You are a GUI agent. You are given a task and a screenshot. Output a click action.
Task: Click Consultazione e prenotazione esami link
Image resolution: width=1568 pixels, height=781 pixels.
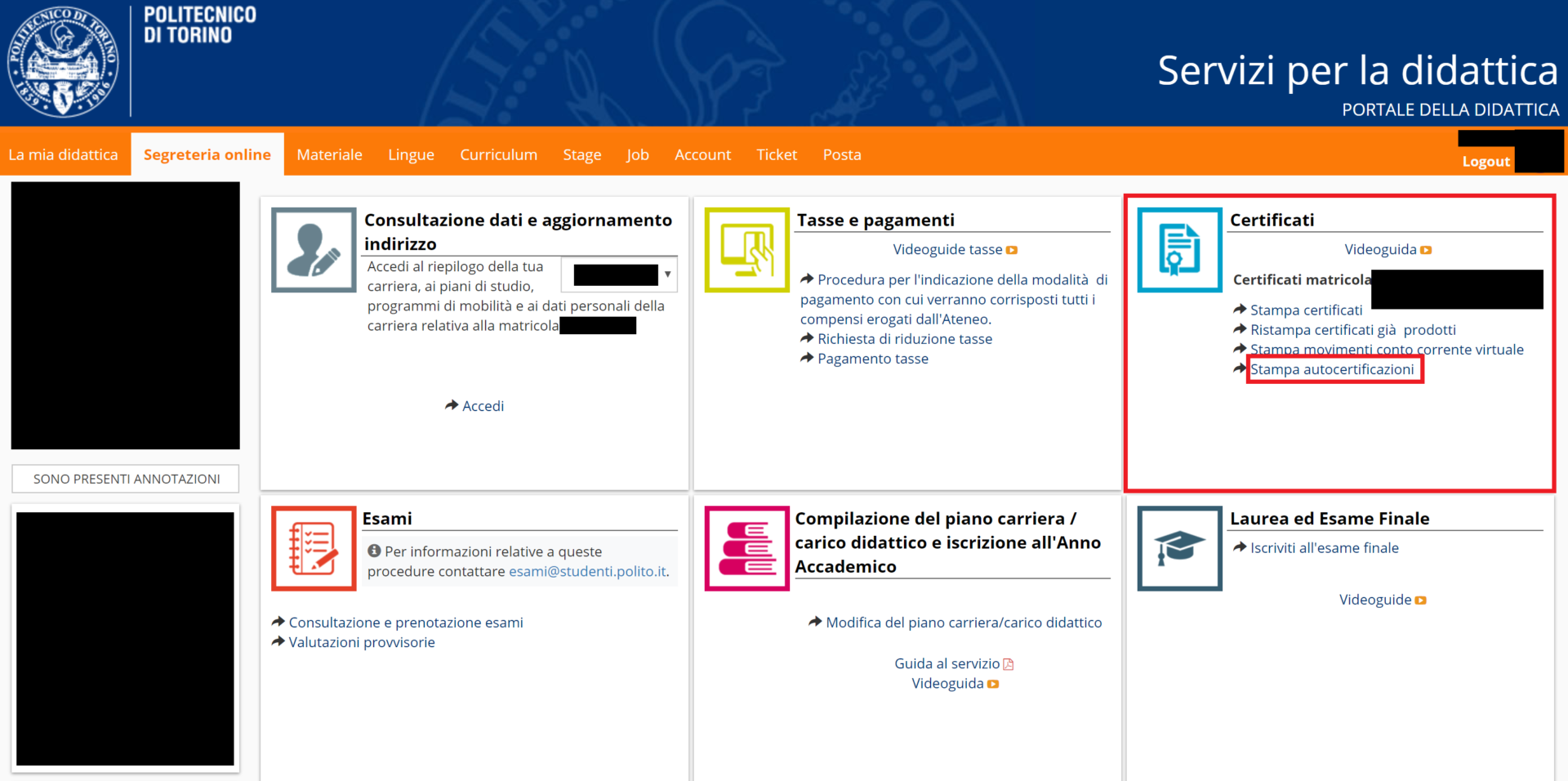pos(405,623)
